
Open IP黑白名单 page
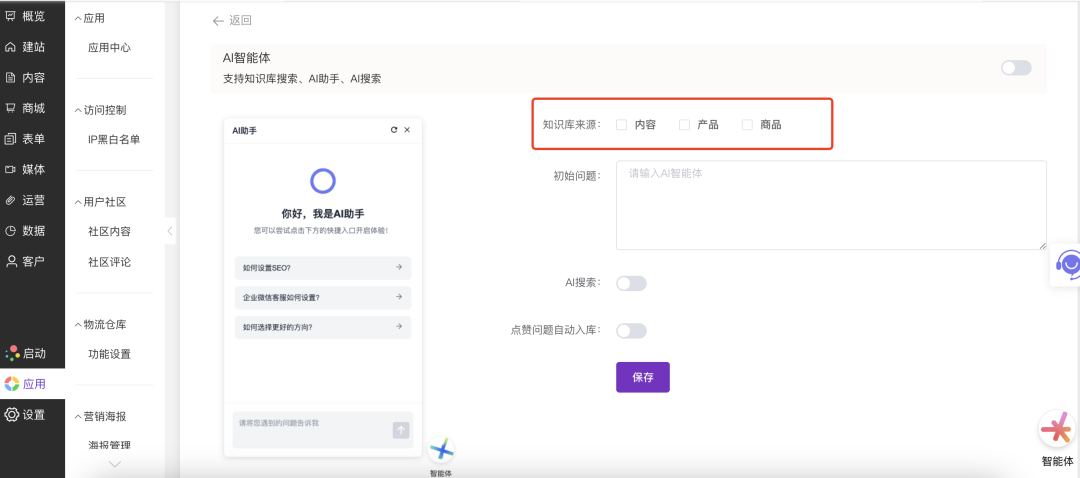point(114,139)
